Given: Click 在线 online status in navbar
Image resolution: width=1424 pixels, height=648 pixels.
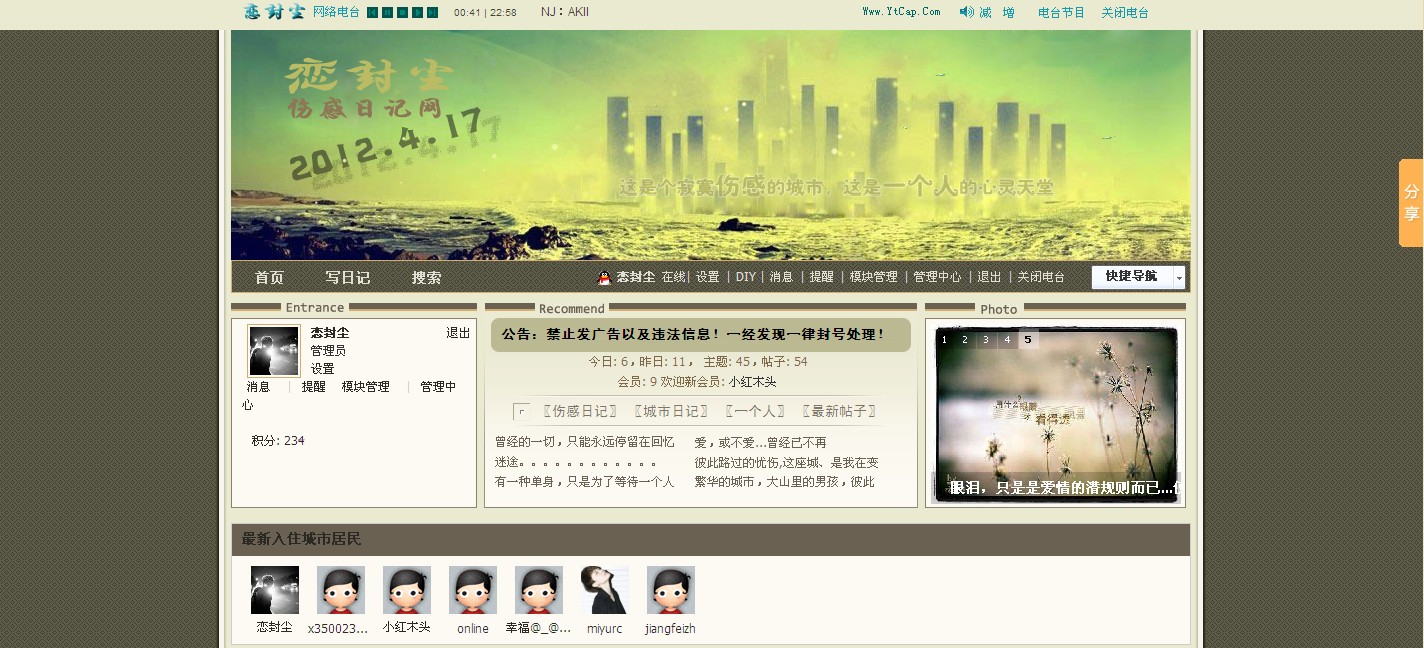Looking at the screenshot, I should click(x=673, y=277).
